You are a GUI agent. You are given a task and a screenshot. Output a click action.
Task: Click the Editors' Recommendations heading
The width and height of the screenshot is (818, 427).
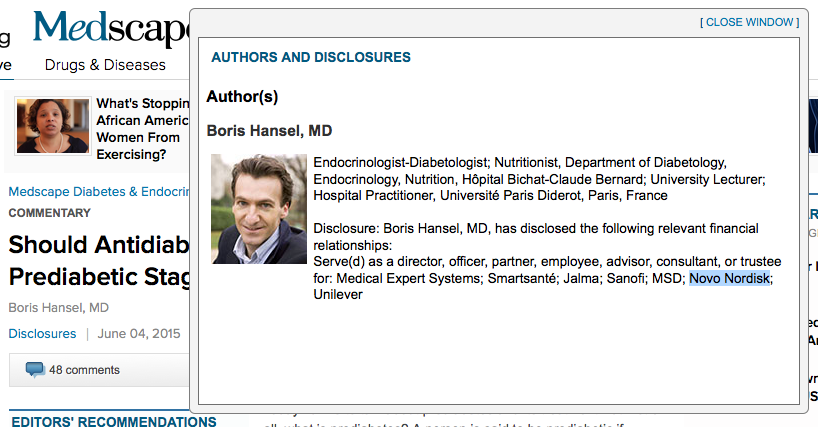[113, 421]
